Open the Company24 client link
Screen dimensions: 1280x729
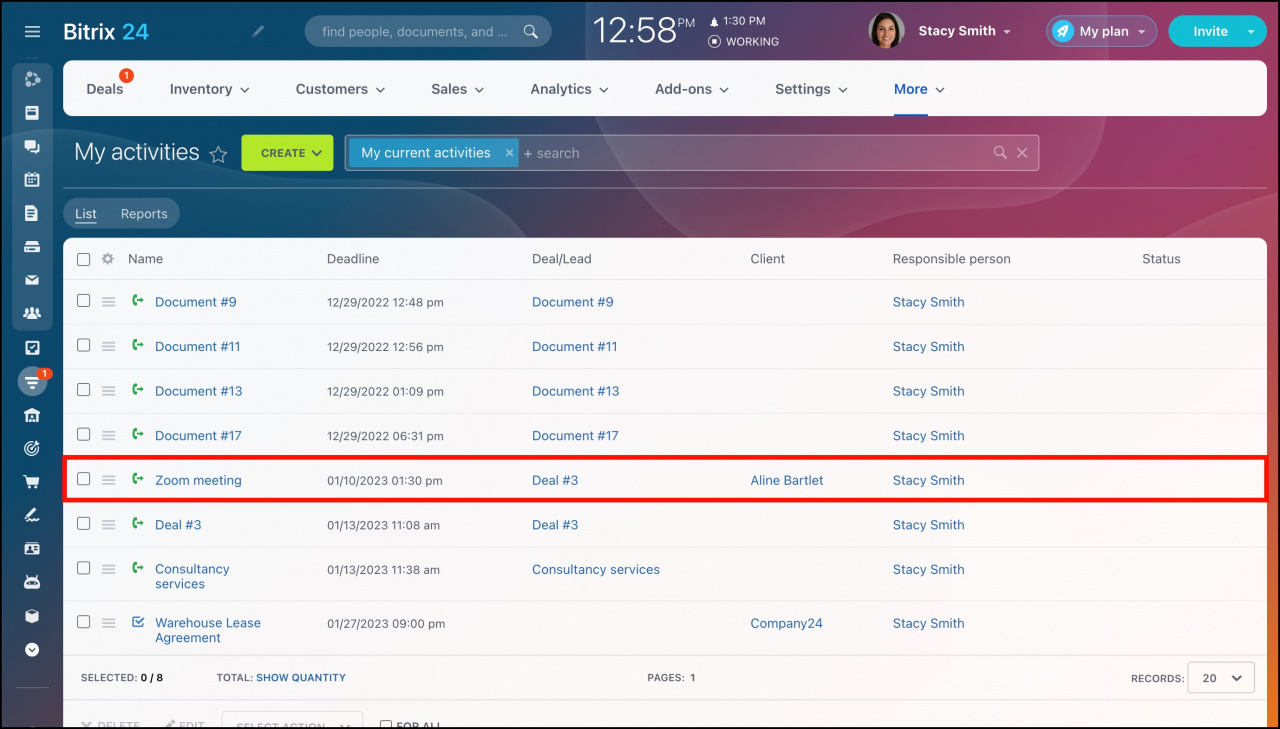(x=786, y=623)
